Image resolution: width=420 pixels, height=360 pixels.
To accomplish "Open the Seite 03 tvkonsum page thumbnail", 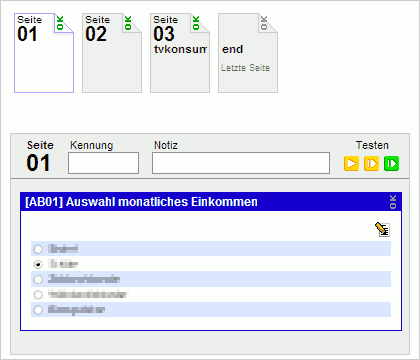I will tap(180, 53).
